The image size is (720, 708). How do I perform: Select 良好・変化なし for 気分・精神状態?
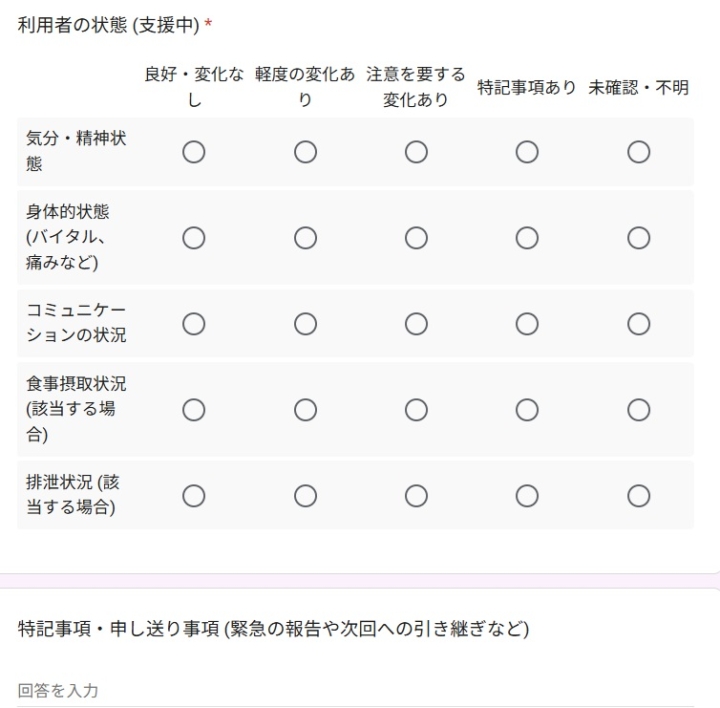tap(194, 152)
